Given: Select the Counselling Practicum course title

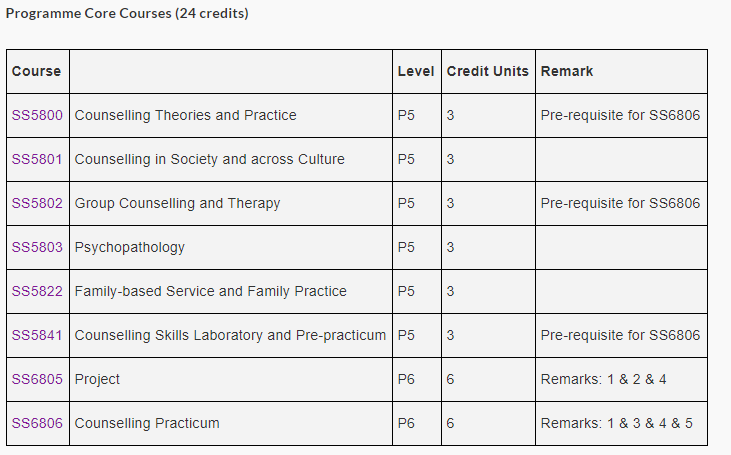Looking at the screenshot, I should tap(147, 423).
